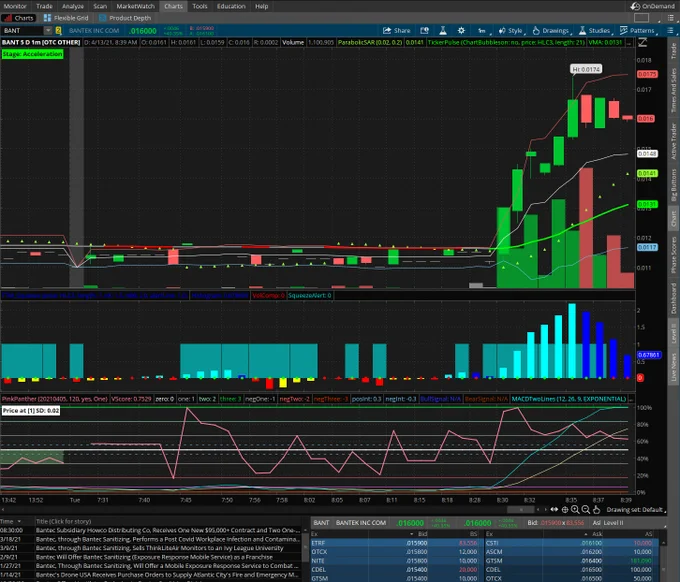Screen dimensions: 680x582
Task: Click the yellow symbol link number icon
Action: (59, 30)
